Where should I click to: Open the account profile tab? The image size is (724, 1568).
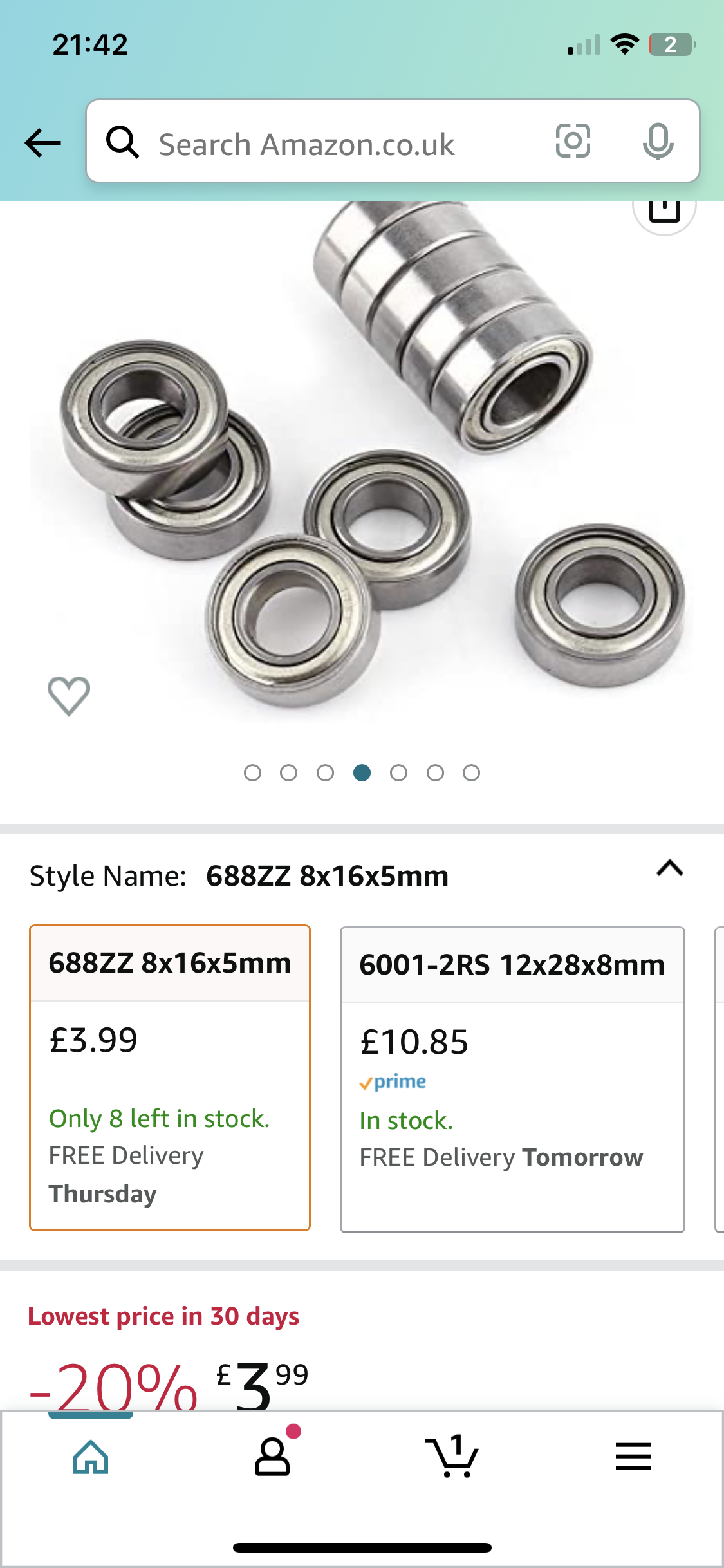273,1457
